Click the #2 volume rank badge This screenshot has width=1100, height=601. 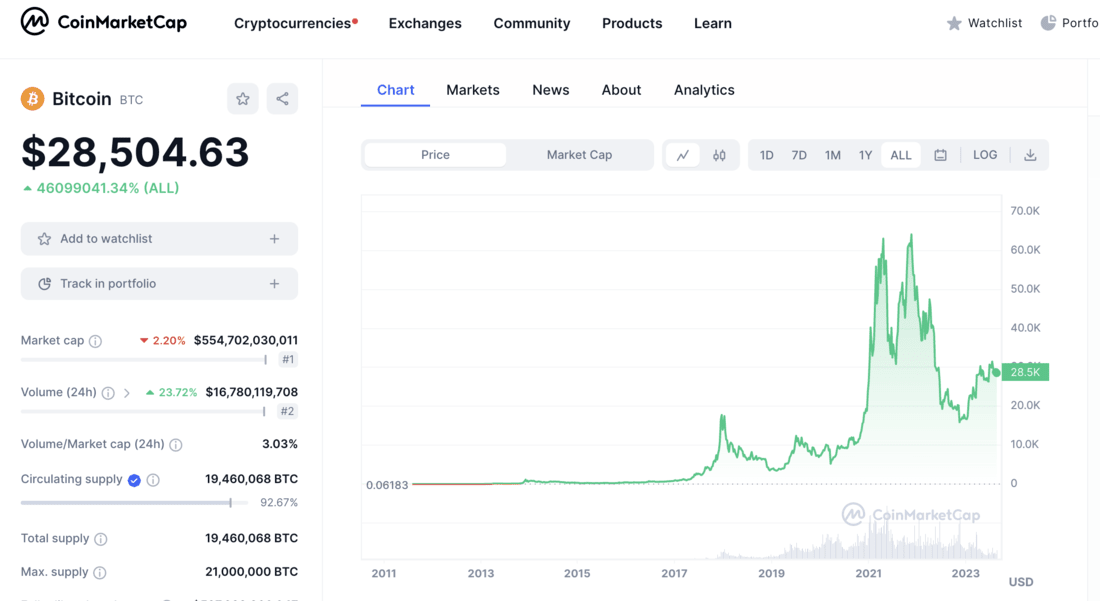[287, 412]
